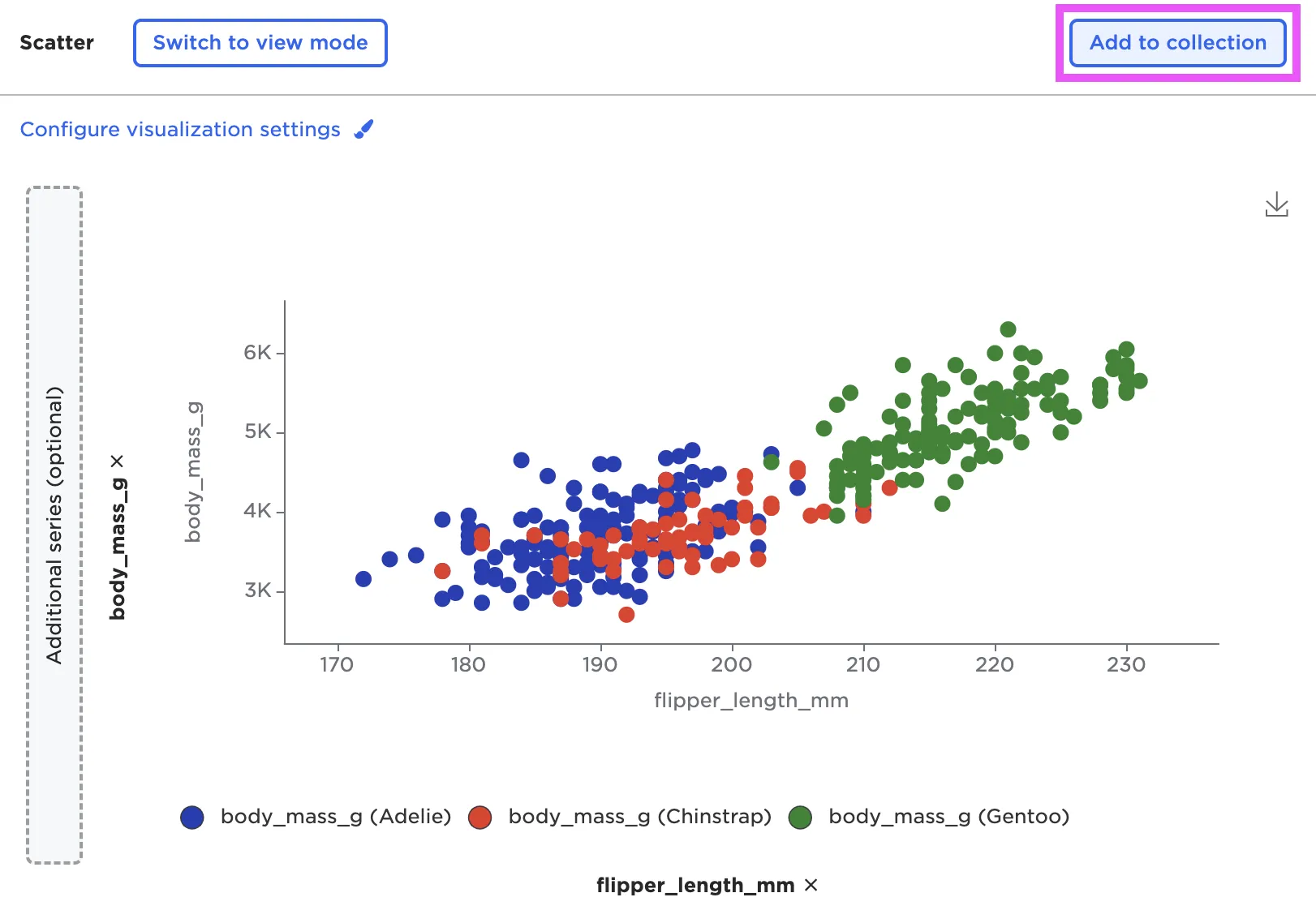The width and height of the screenshot is (1316, 923).
Task: Open Configure visualization settings link
Action: point(180,130)
